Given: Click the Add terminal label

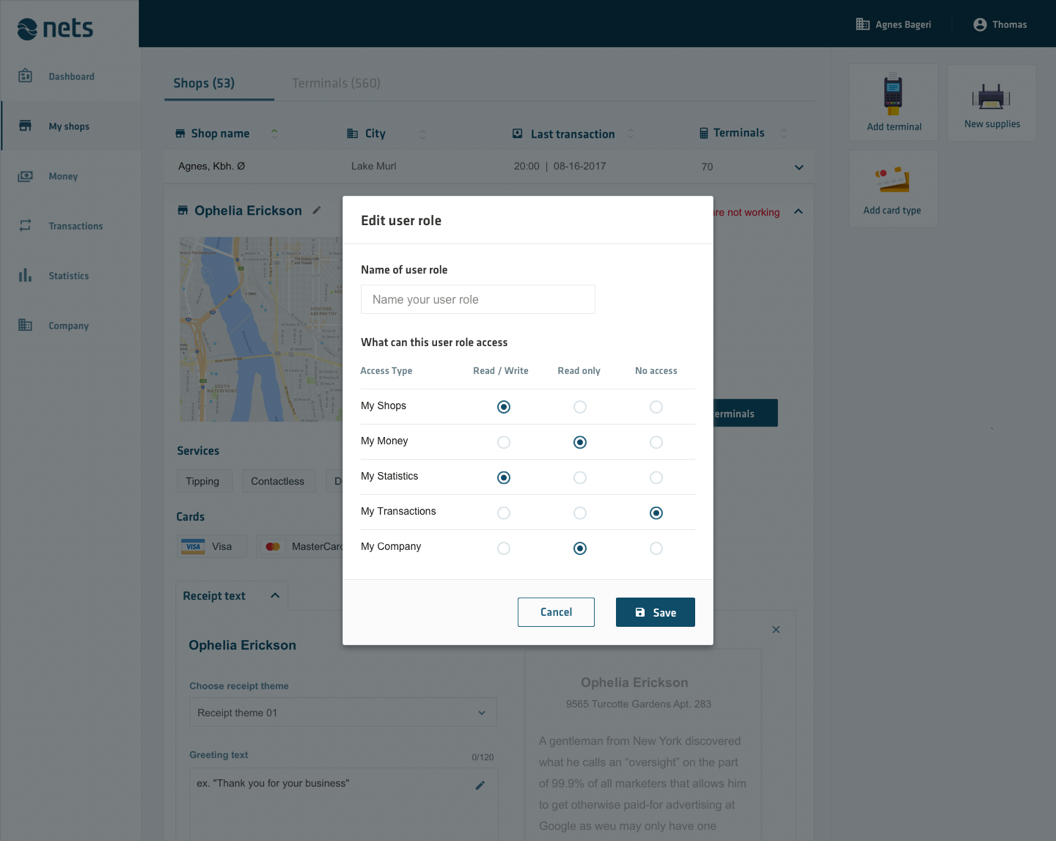Looking at the screenshot, I should (x=894, y=127).
